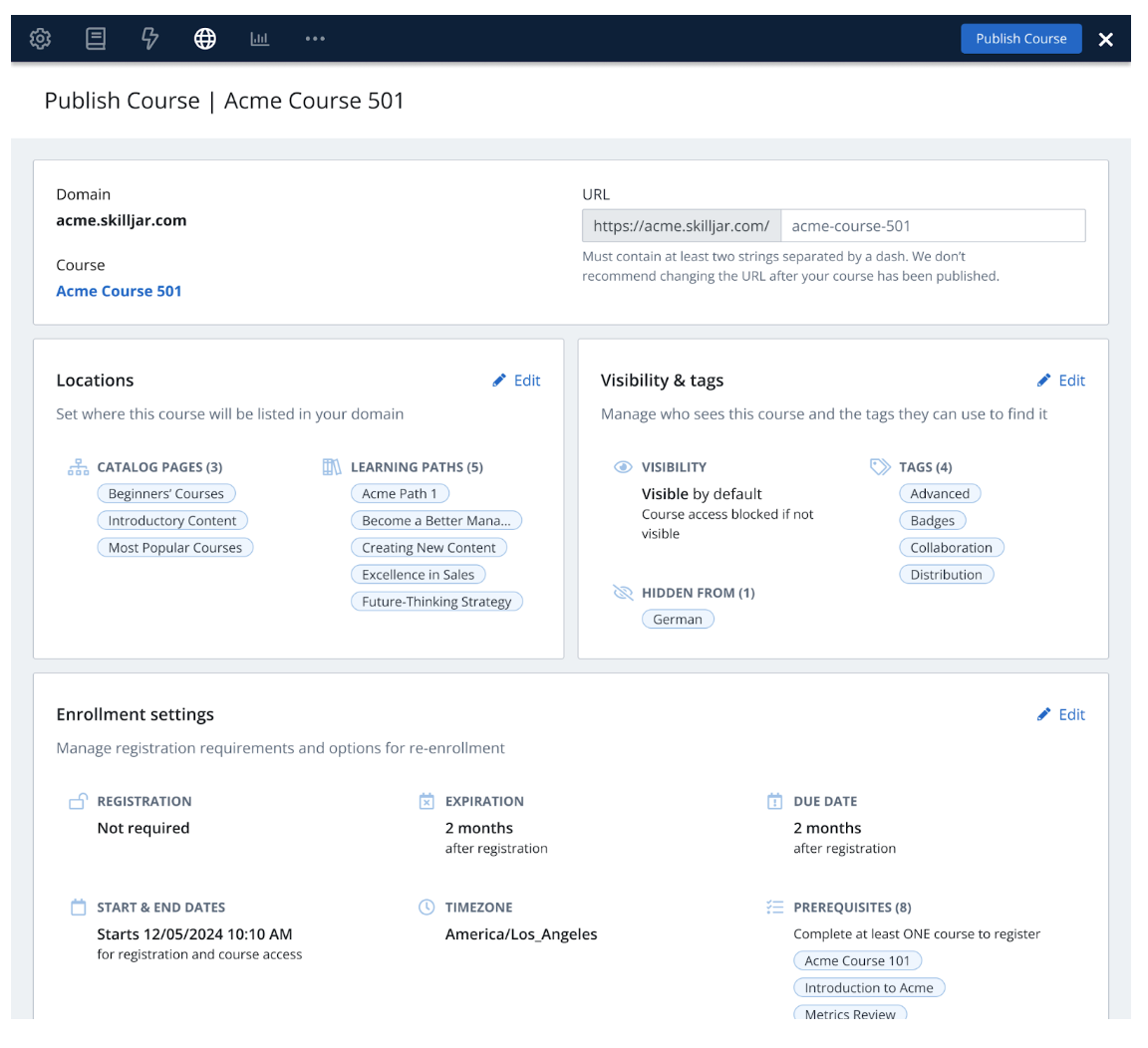Edit the Visibility & tags section
Viewport: 1148px width, 1048px height.
pos(1061,381)
